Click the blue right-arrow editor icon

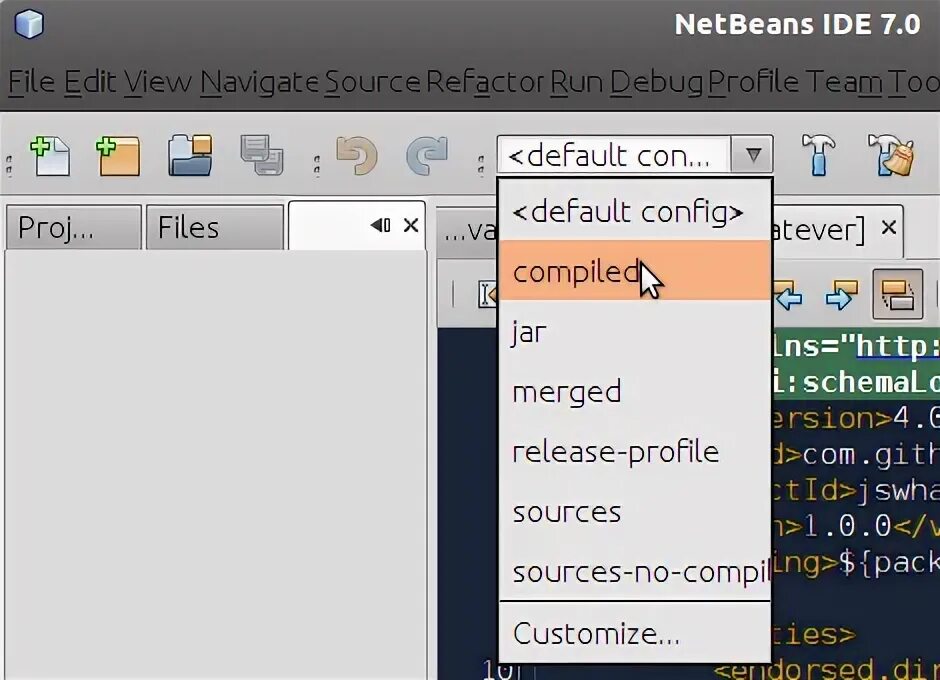tap(841, 294)
